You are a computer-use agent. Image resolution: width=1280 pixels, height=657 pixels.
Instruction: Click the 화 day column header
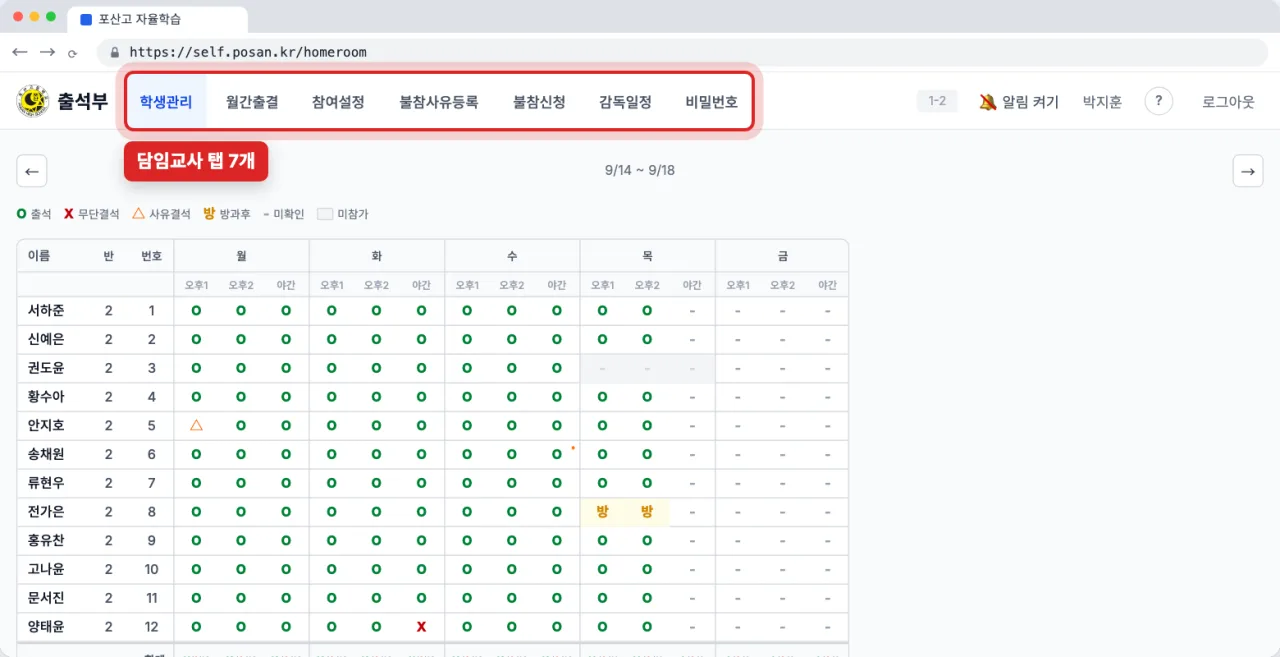pos(376,256)
